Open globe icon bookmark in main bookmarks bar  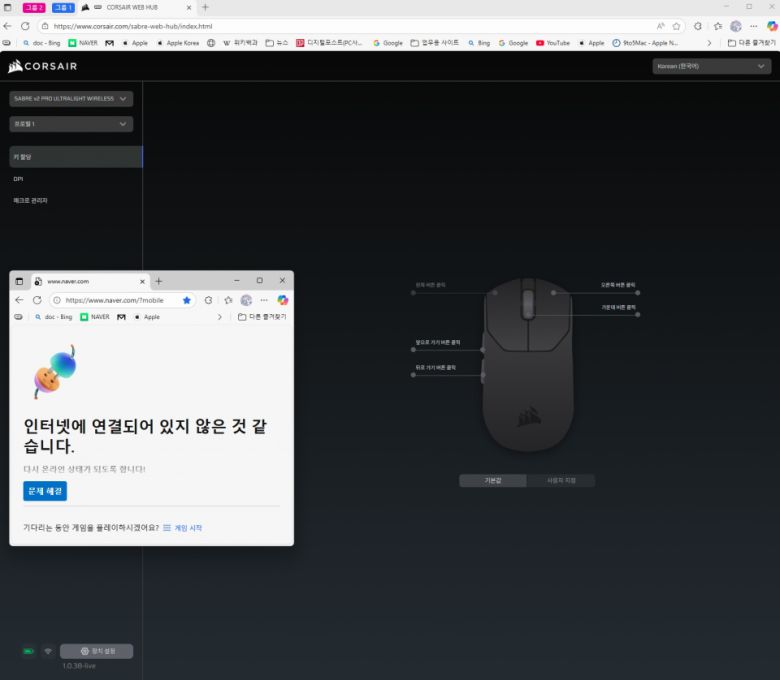(x=211, y=43)
